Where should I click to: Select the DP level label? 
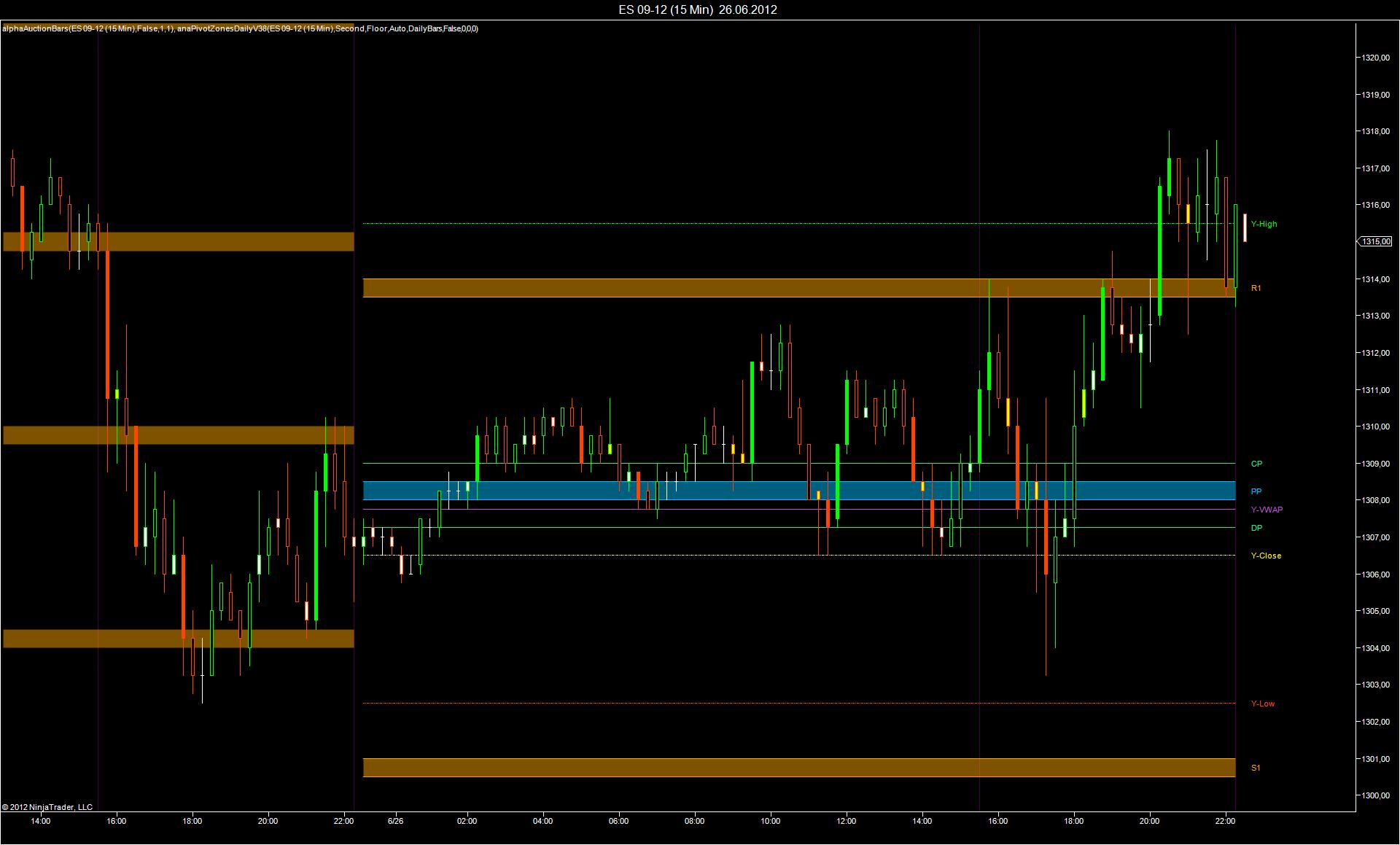pyautogui.click(x=1256, y=528)
